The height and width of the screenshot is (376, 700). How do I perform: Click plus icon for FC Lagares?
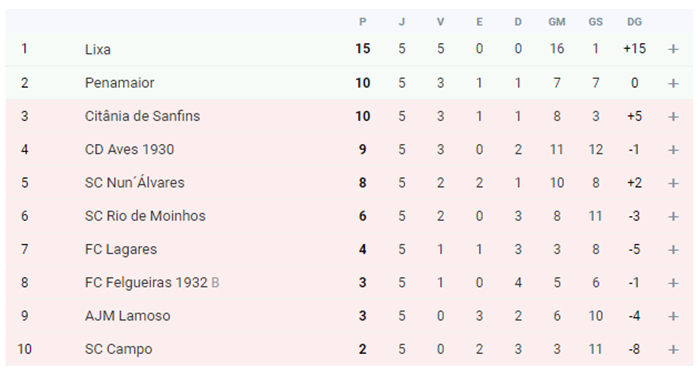(673, 250)
